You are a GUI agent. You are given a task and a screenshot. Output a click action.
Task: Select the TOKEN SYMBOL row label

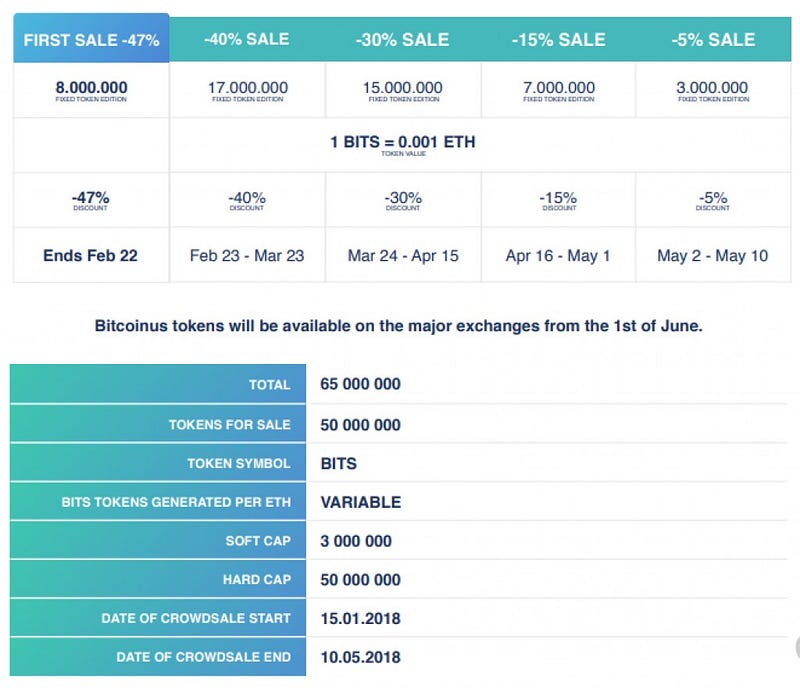[239, 463]
